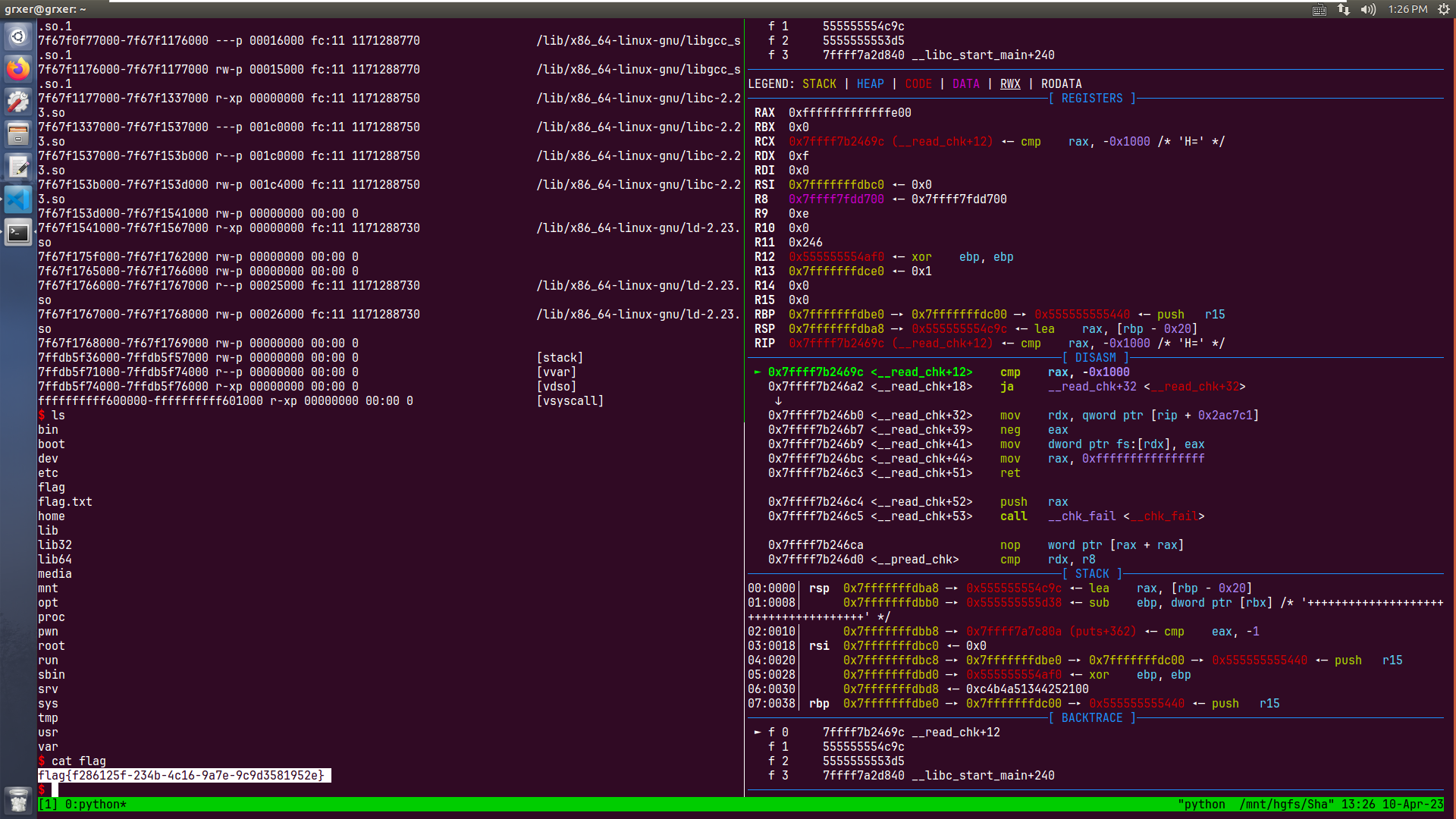Click stack row 03:0018 labelled rsi
Image resolution: width=1456 pixels, height=819 pixels.
(867, 646)
